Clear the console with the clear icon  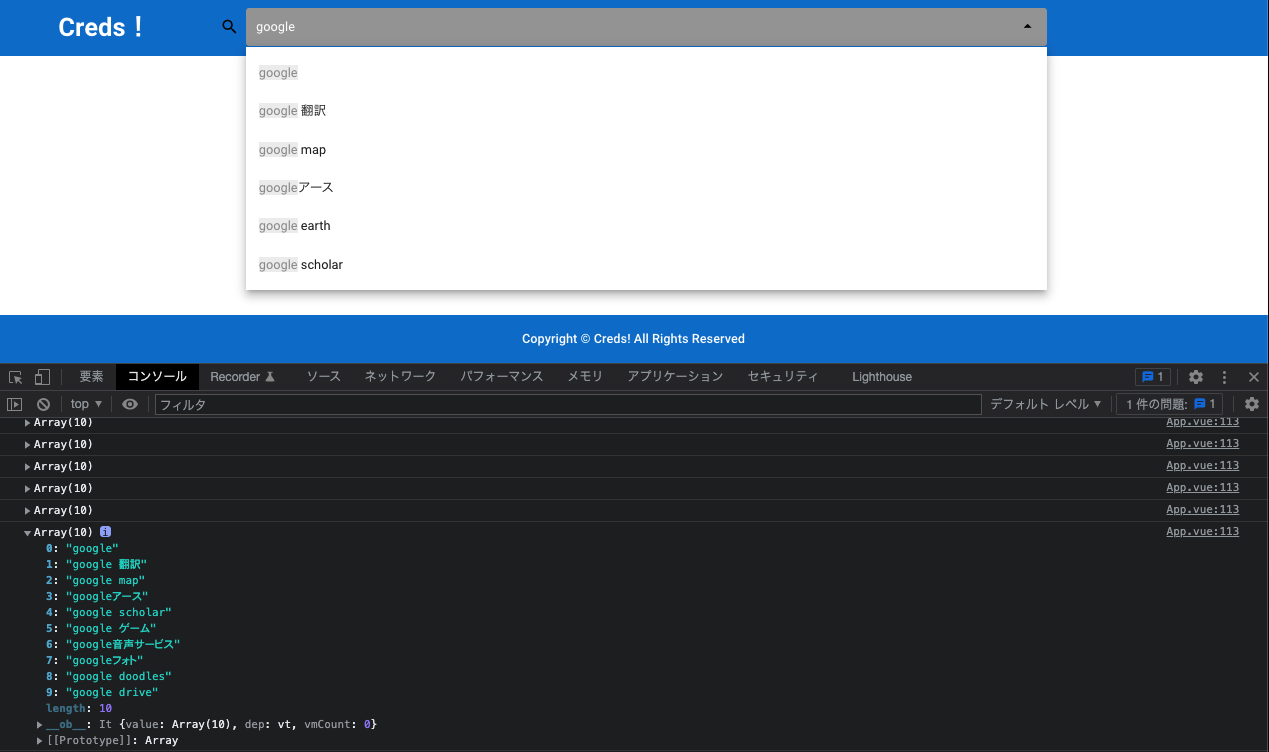click(x=43, y=403)
